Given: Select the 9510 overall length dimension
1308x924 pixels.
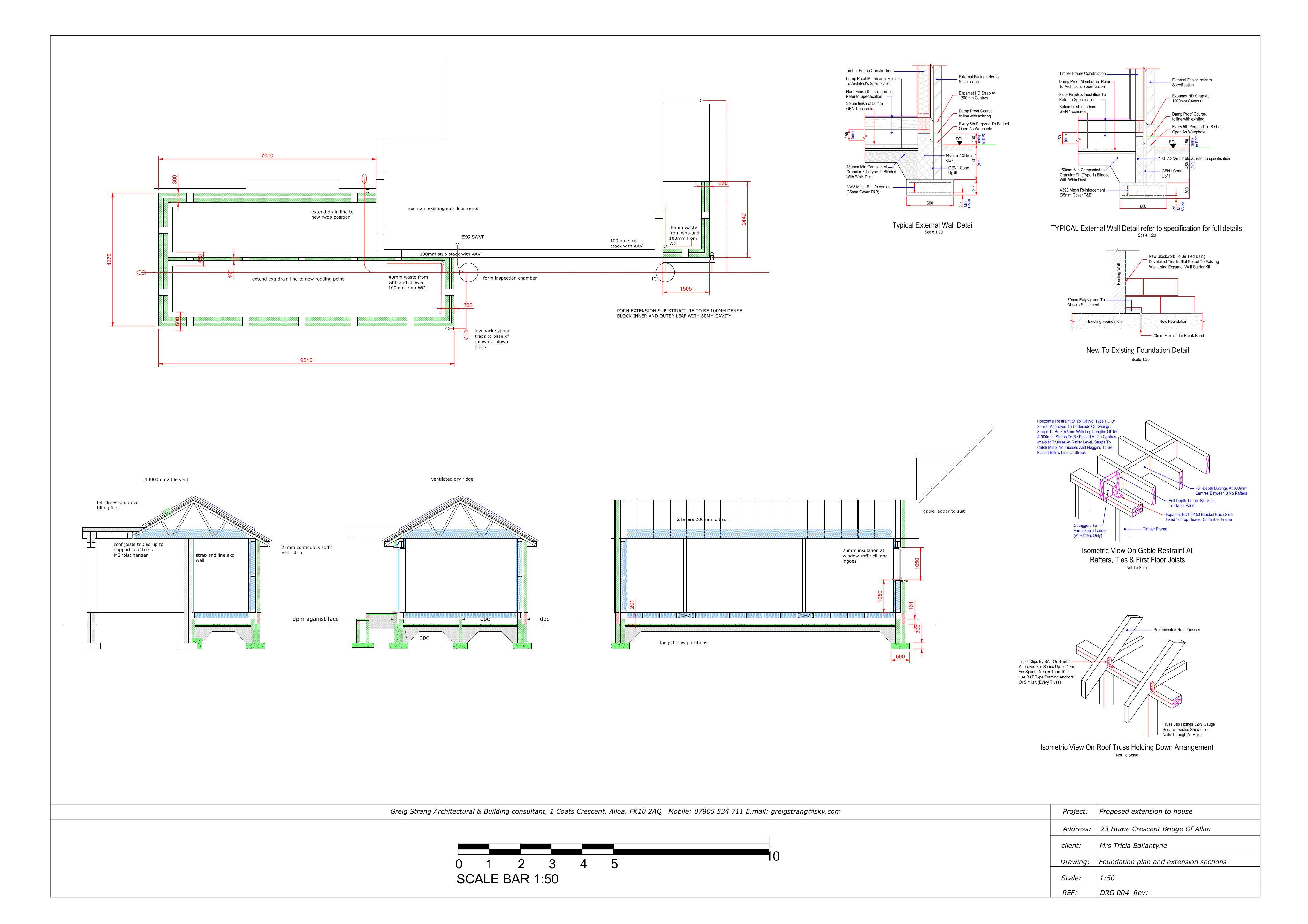Looking at the screenshot, I should coord(307,360).
